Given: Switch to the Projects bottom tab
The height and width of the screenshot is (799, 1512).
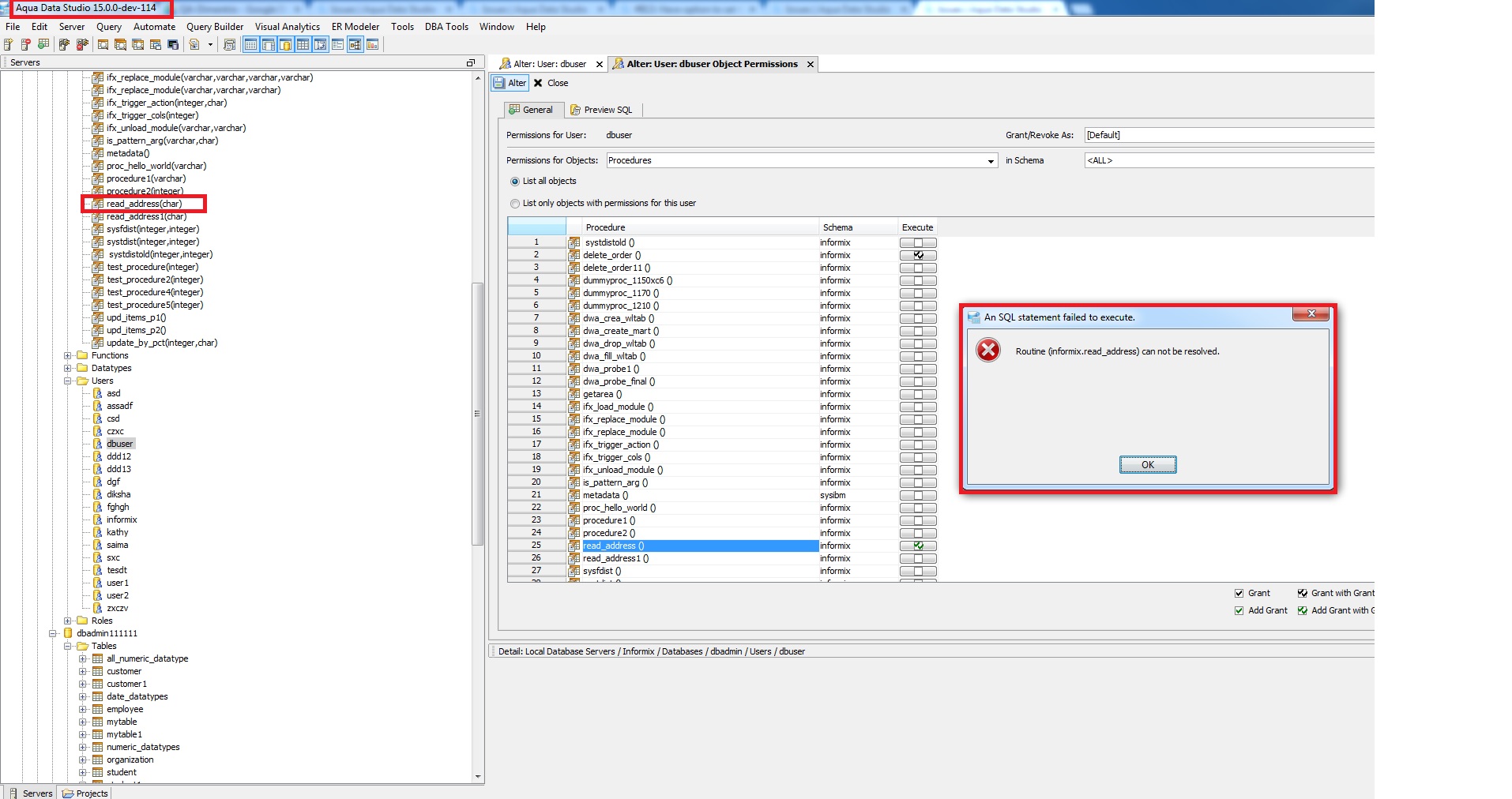Looking at the screenshot, I should pyautogui.click(x=85, y=793).
